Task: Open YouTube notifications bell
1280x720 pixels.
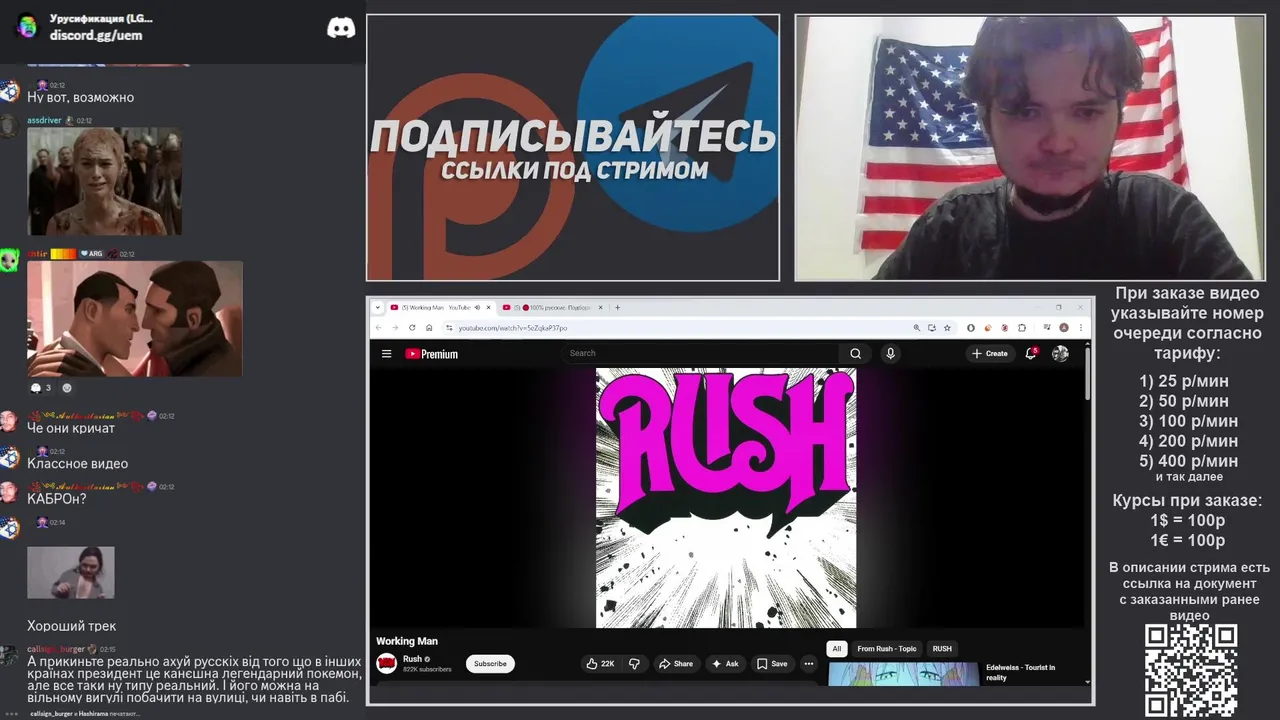Action: (x=1031, y=353)
